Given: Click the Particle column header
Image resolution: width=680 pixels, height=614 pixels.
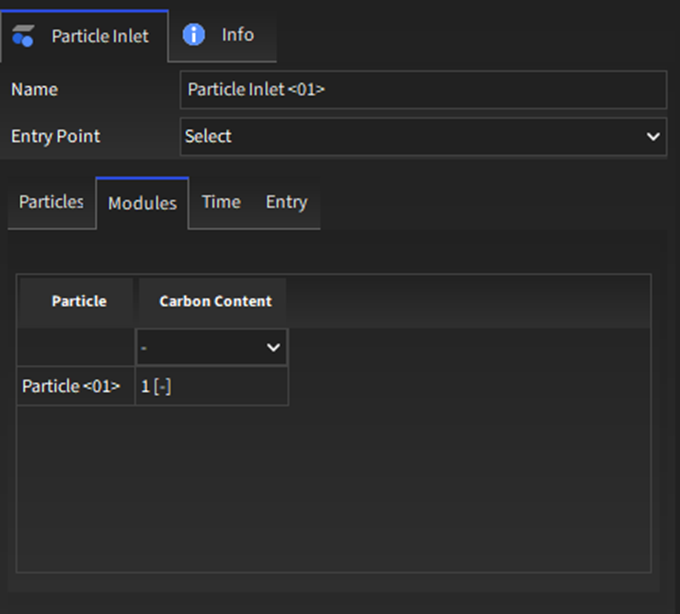Looking at the screenshot, I should pos(76,301).
